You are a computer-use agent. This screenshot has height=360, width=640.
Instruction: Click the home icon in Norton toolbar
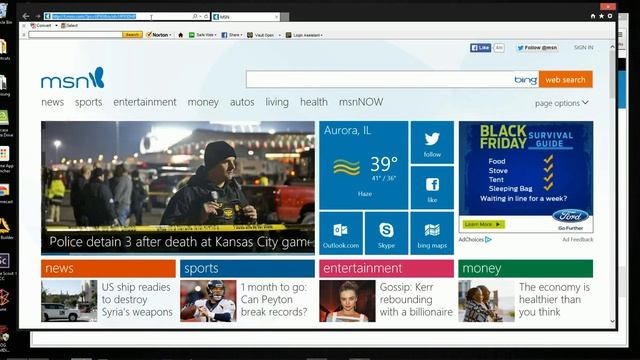tap(180, 35)
